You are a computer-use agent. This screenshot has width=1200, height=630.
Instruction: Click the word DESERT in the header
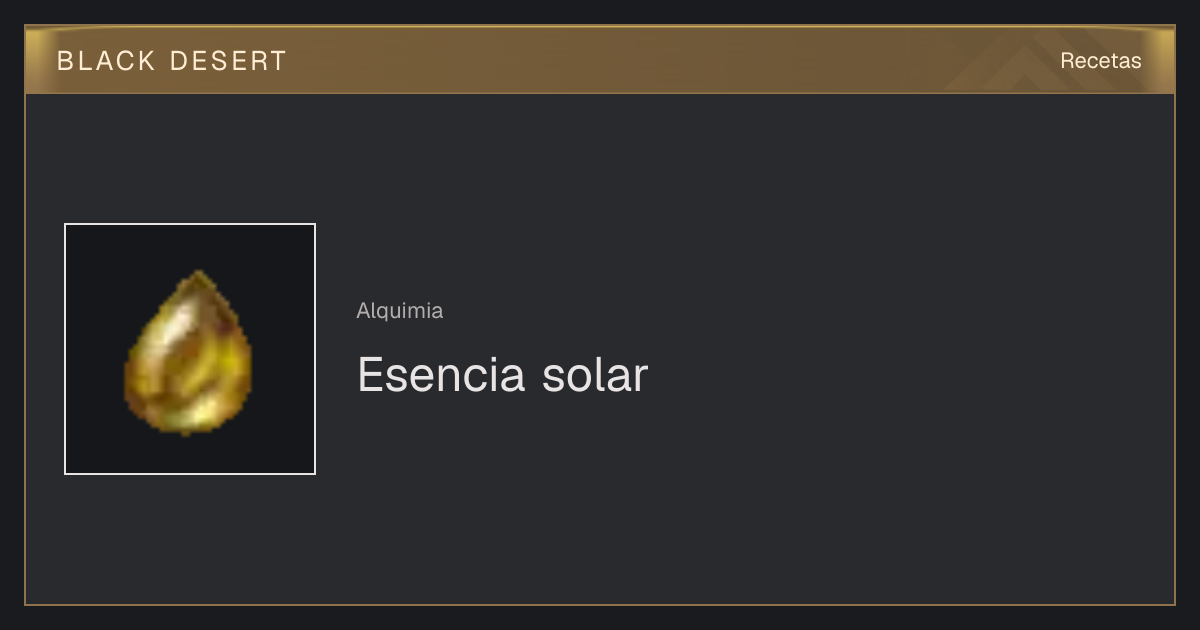(228, 61)
